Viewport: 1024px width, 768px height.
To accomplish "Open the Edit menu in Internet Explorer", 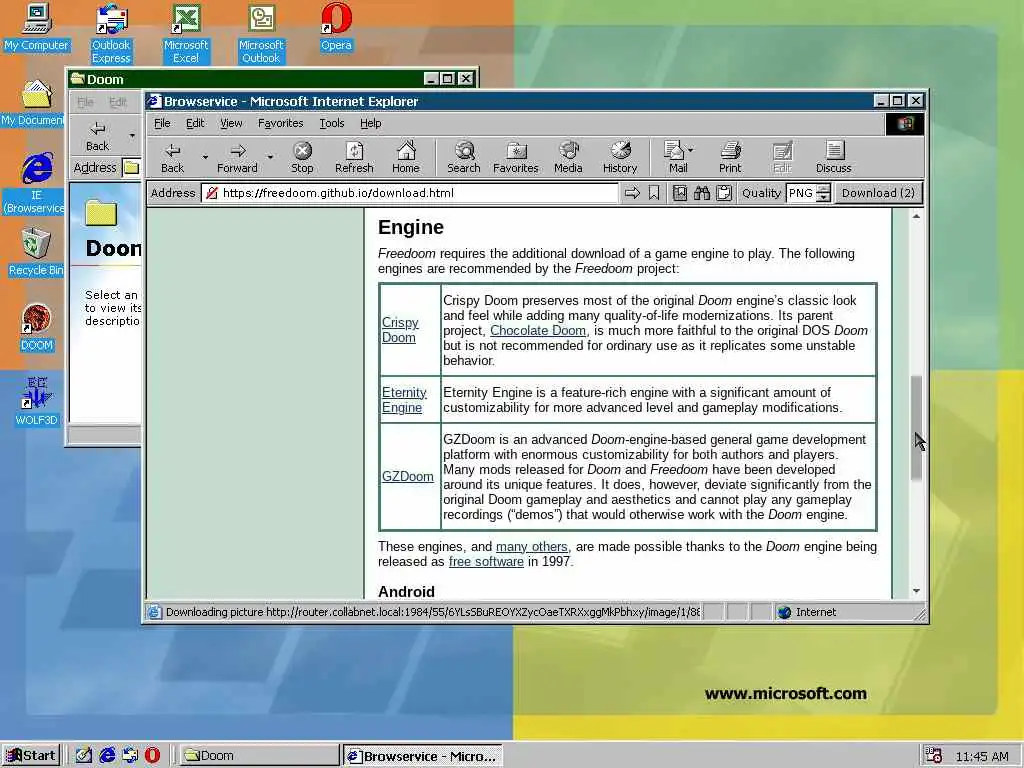I will pyautogui.click(x=195, y=123).
